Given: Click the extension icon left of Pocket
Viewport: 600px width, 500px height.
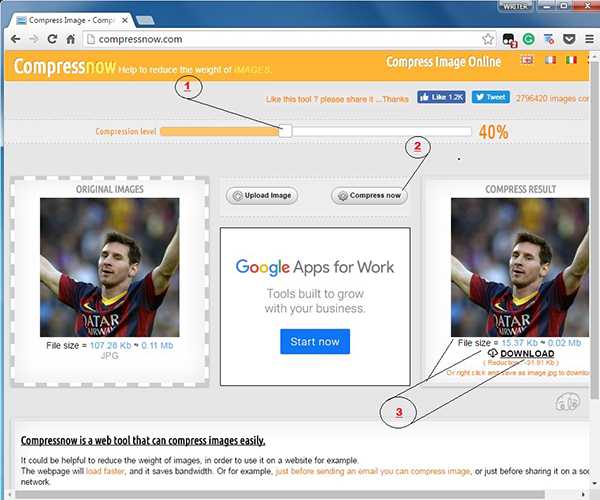Looking at the screenshot, I should tap(549, 39).
